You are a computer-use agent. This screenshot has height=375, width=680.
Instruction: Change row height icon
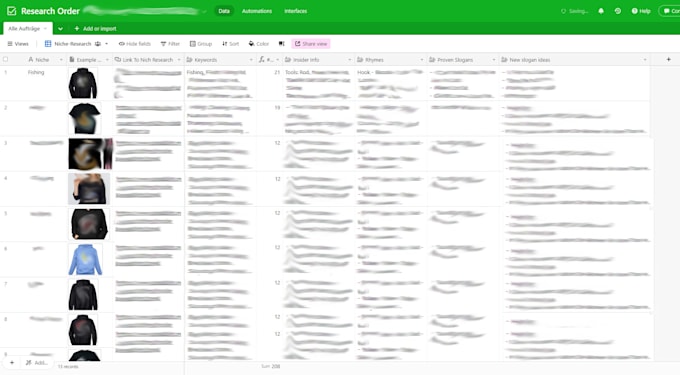click(x=281, y=44)
